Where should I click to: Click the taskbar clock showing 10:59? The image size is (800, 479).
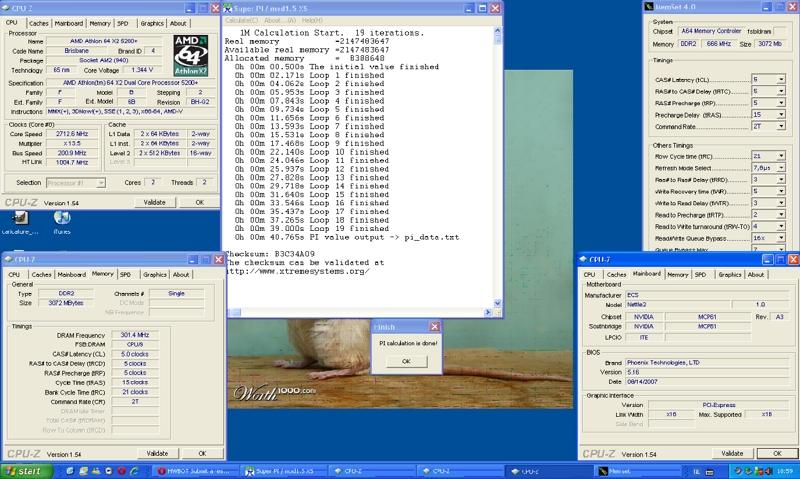[784, 472]
